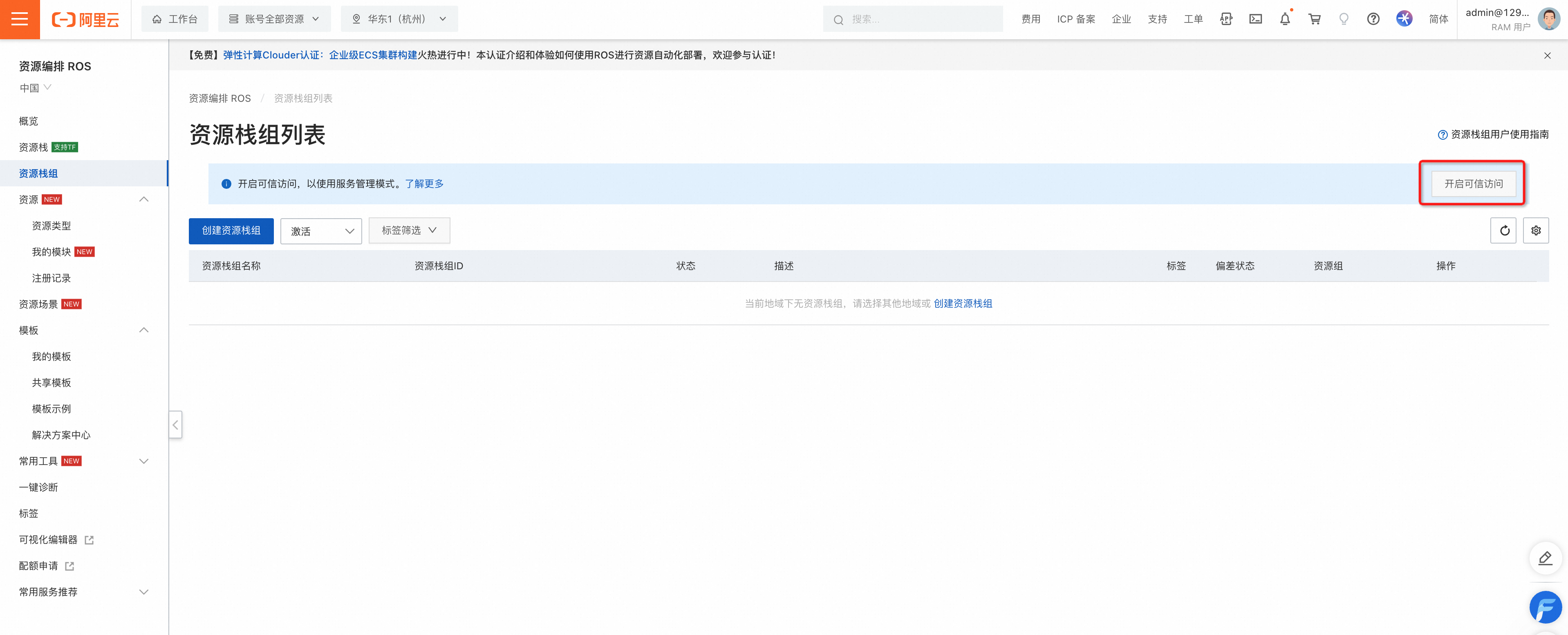Expand the 标签筛选 filter dropdown

[409, 230]
